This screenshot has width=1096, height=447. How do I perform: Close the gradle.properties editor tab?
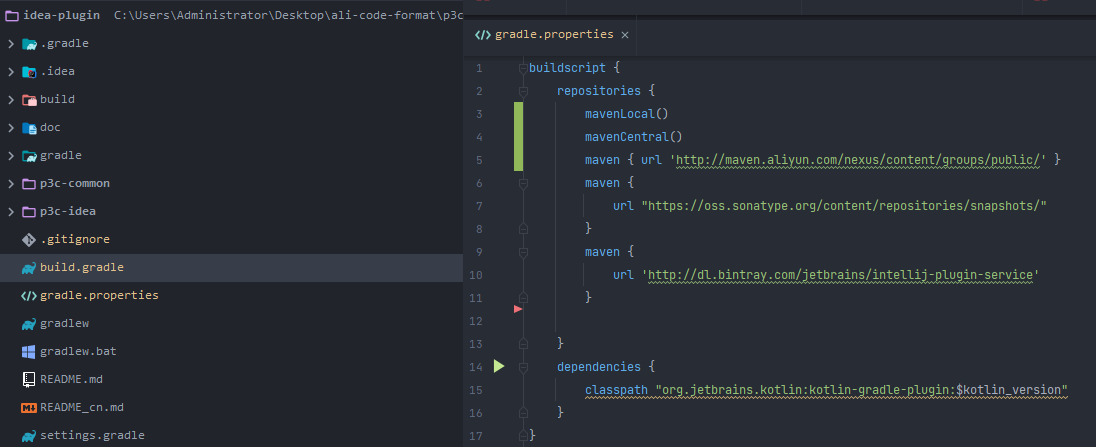tap(625, 35)
